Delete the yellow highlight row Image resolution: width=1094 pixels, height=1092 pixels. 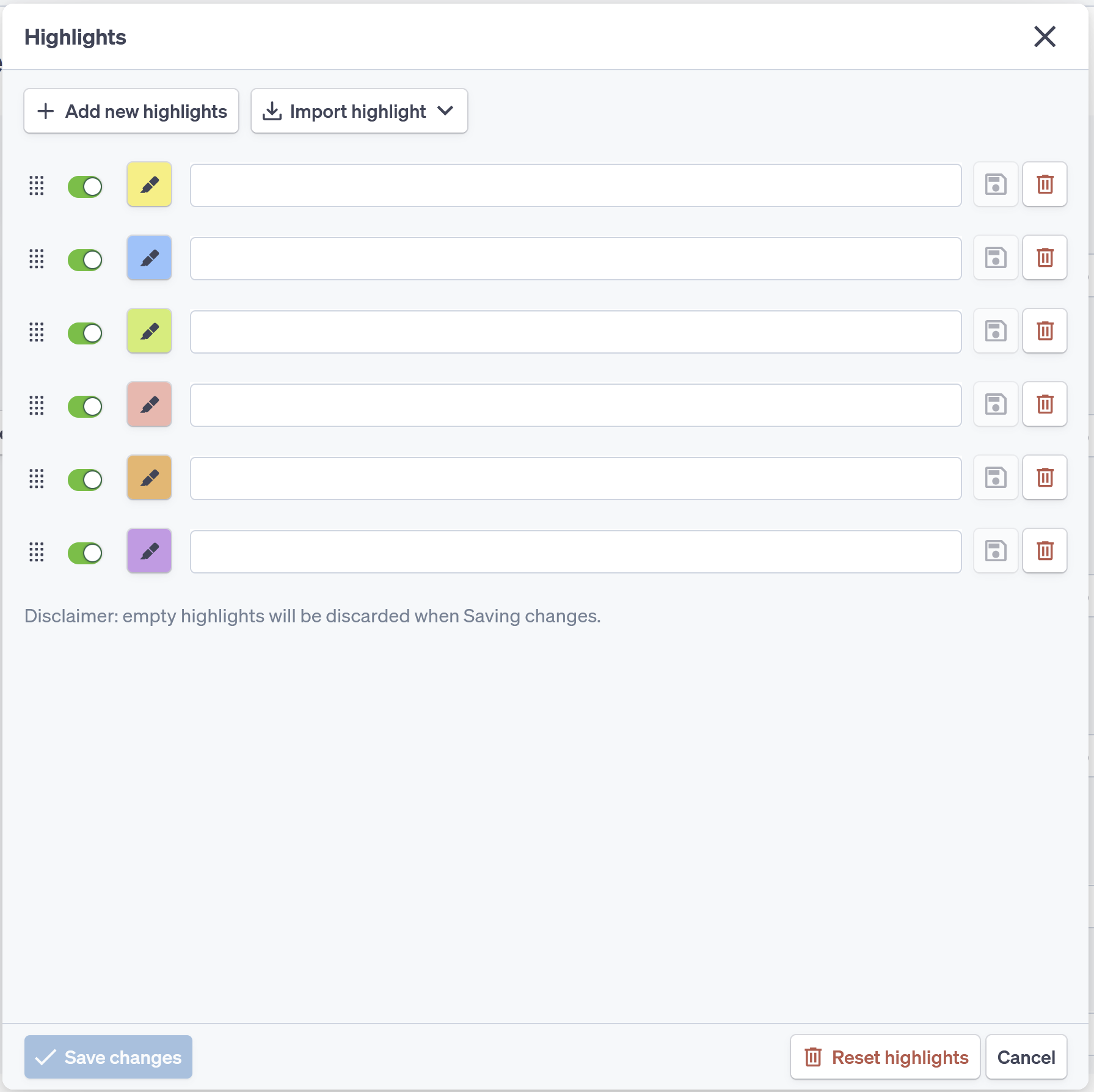[x=1045, y=184]
